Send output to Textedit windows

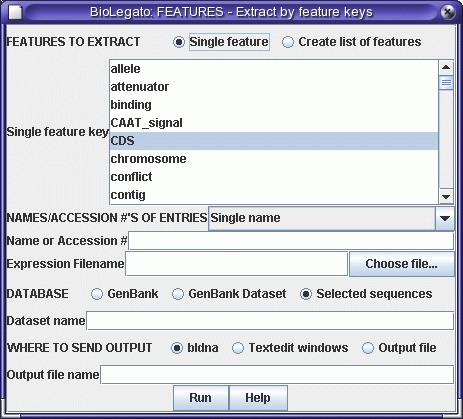tap(238, 348)
